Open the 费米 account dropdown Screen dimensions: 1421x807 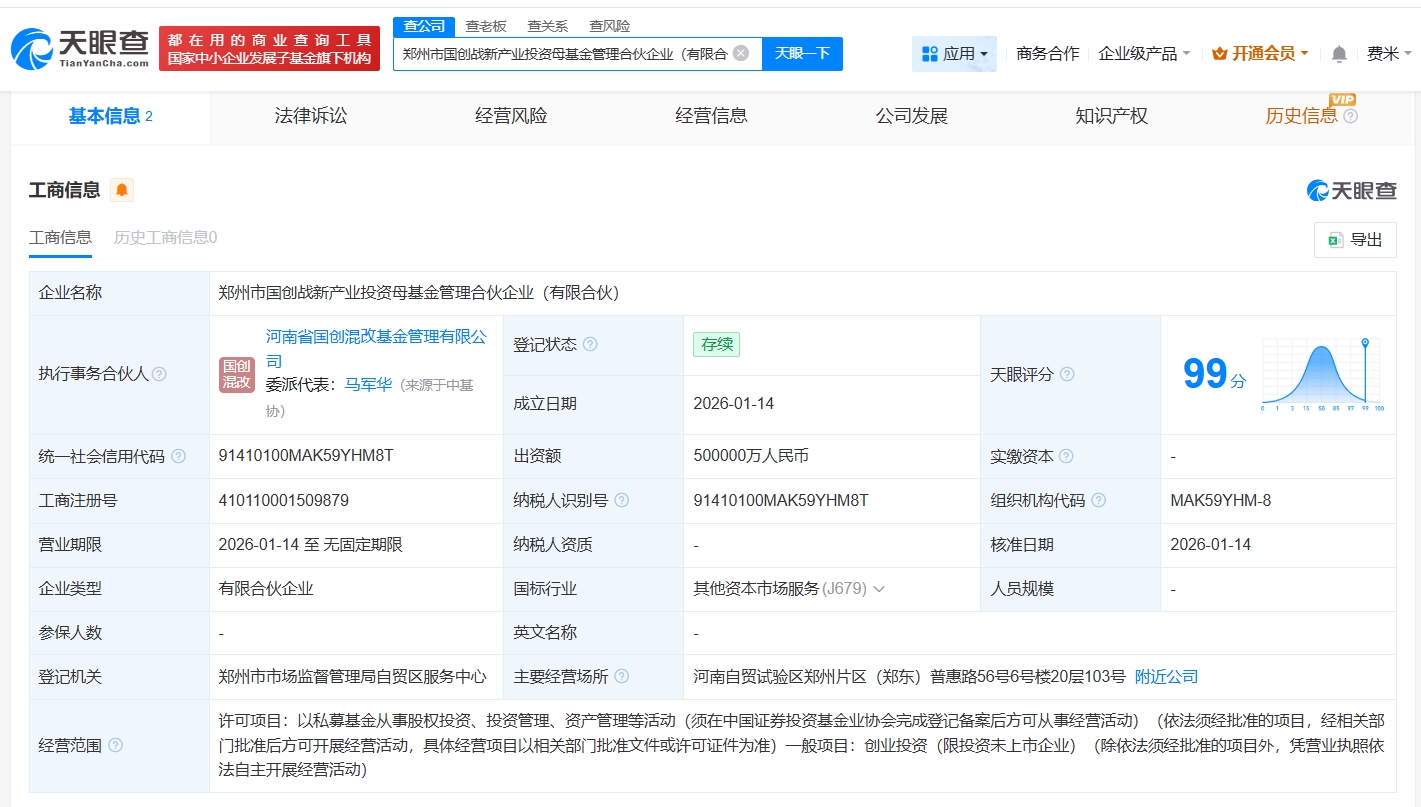[1388, 53]
